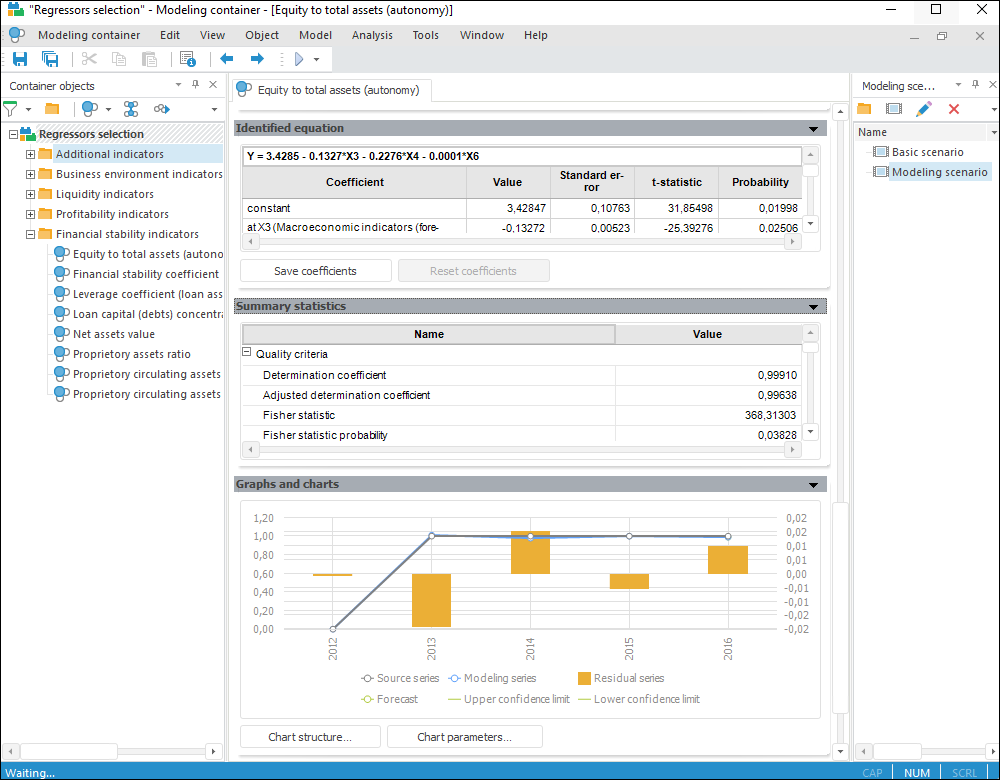Click the blue back arrow icon

click(226, 59)
